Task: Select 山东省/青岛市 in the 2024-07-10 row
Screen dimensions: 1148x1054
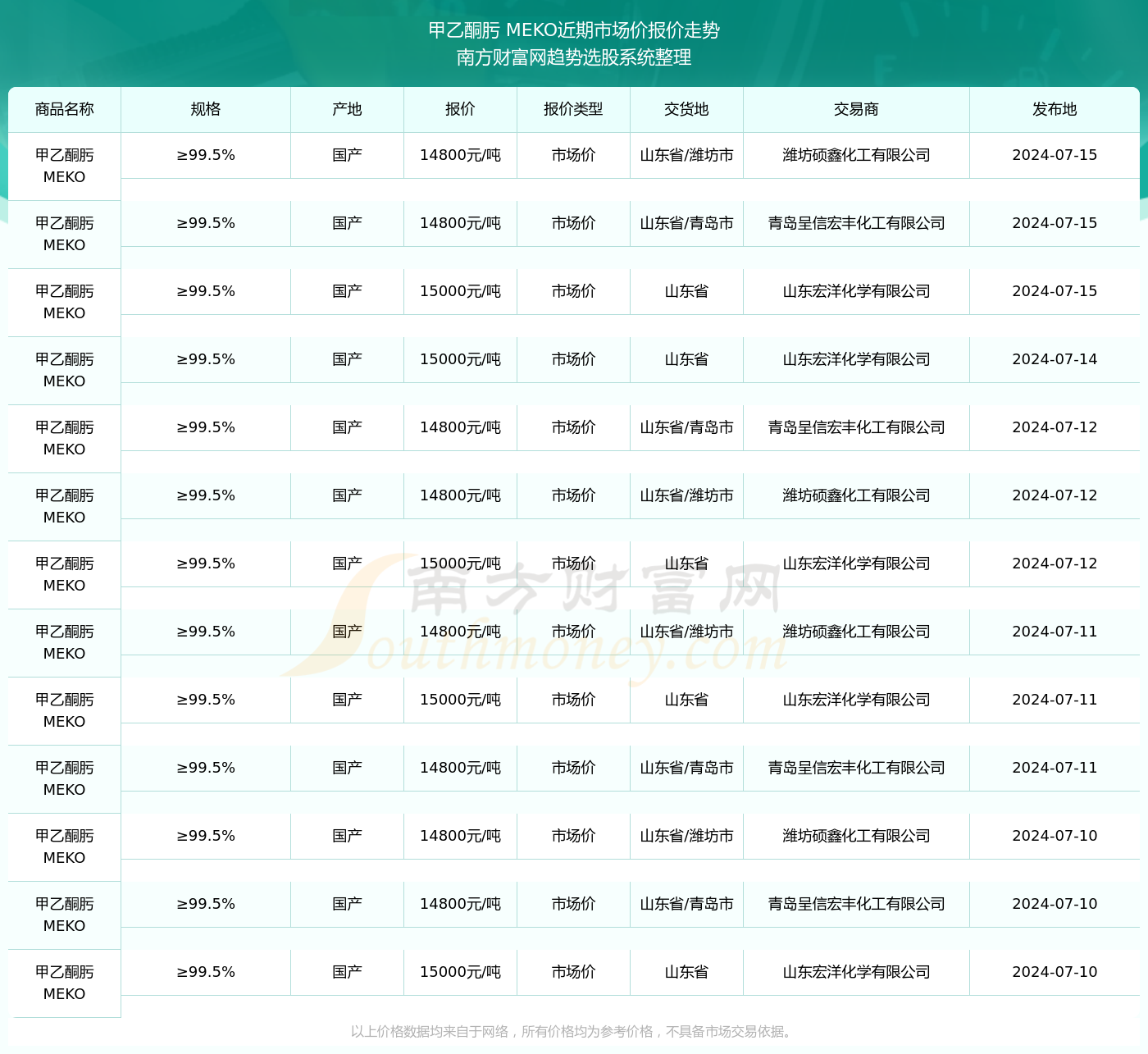Action: [x=686, y=904]
